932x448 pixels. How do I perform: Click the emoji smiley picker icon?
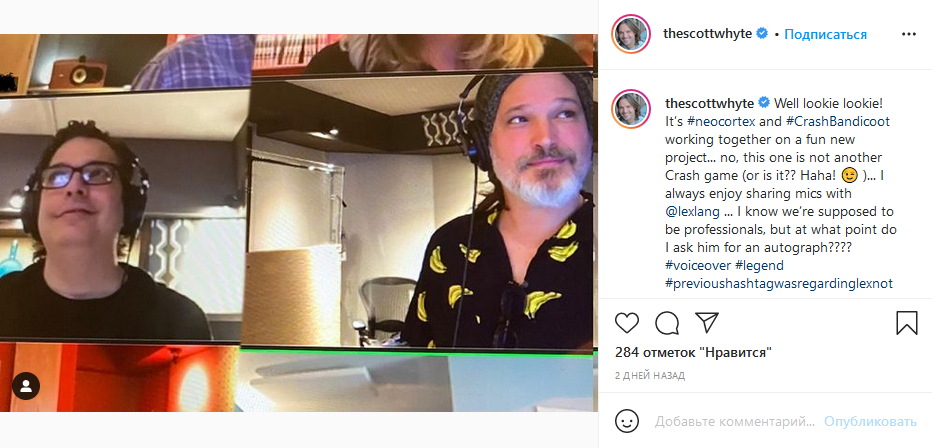(x=626, y=422)
